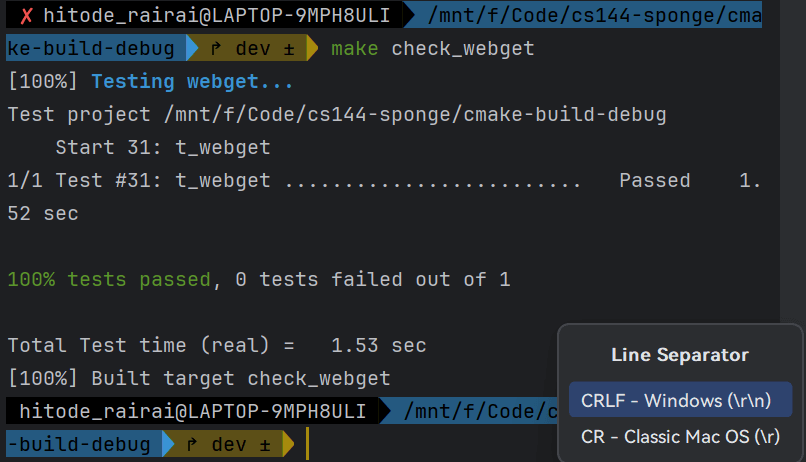Click the red X status icon in prompt

coord(26,15)
